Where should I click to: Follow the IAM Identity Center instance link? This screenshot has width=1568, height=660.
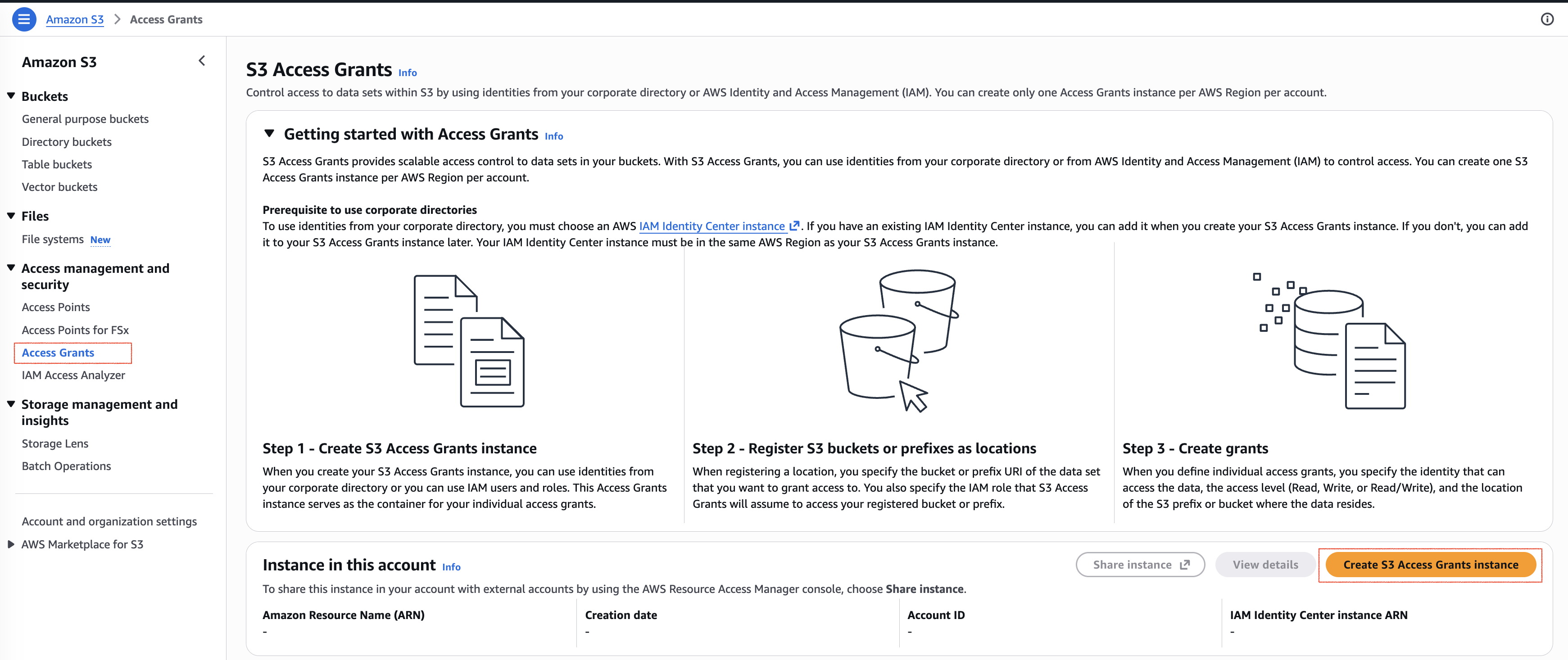(711, 226)
